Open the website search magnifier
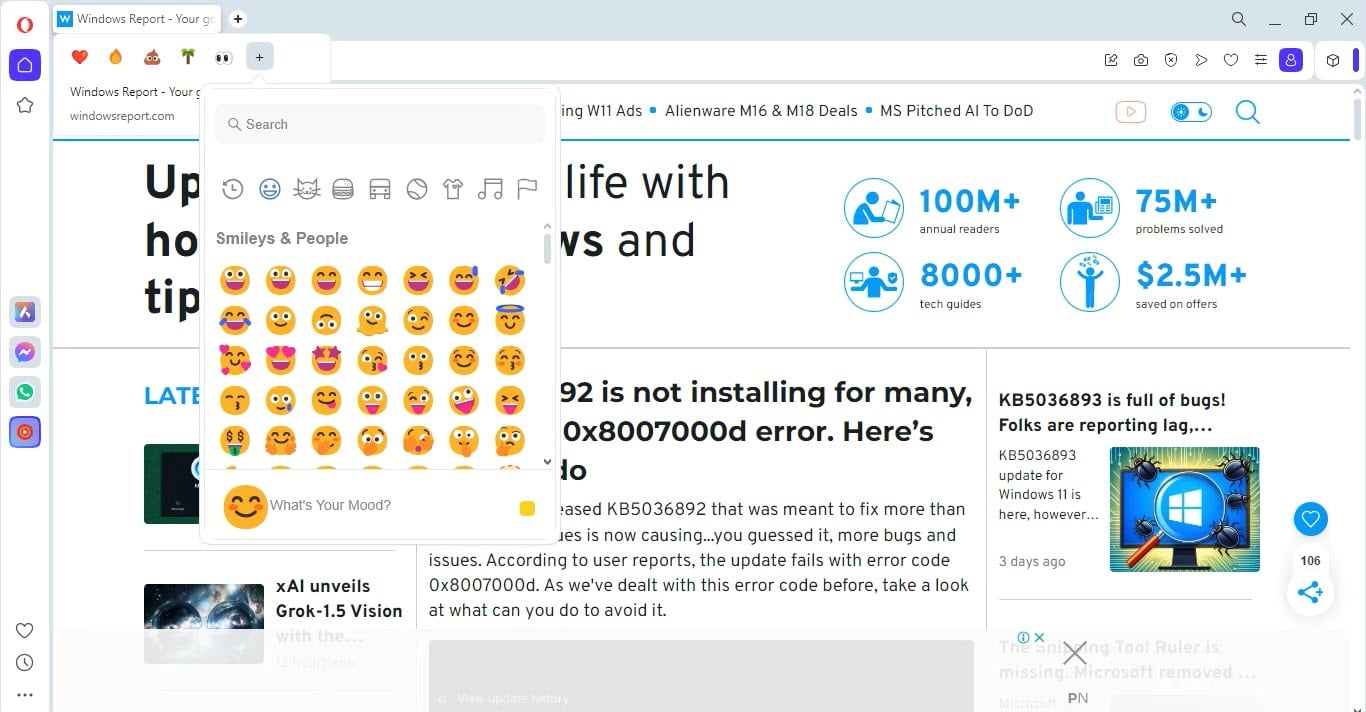This screenshot has height=712, width=1366. pos(1247,112)
